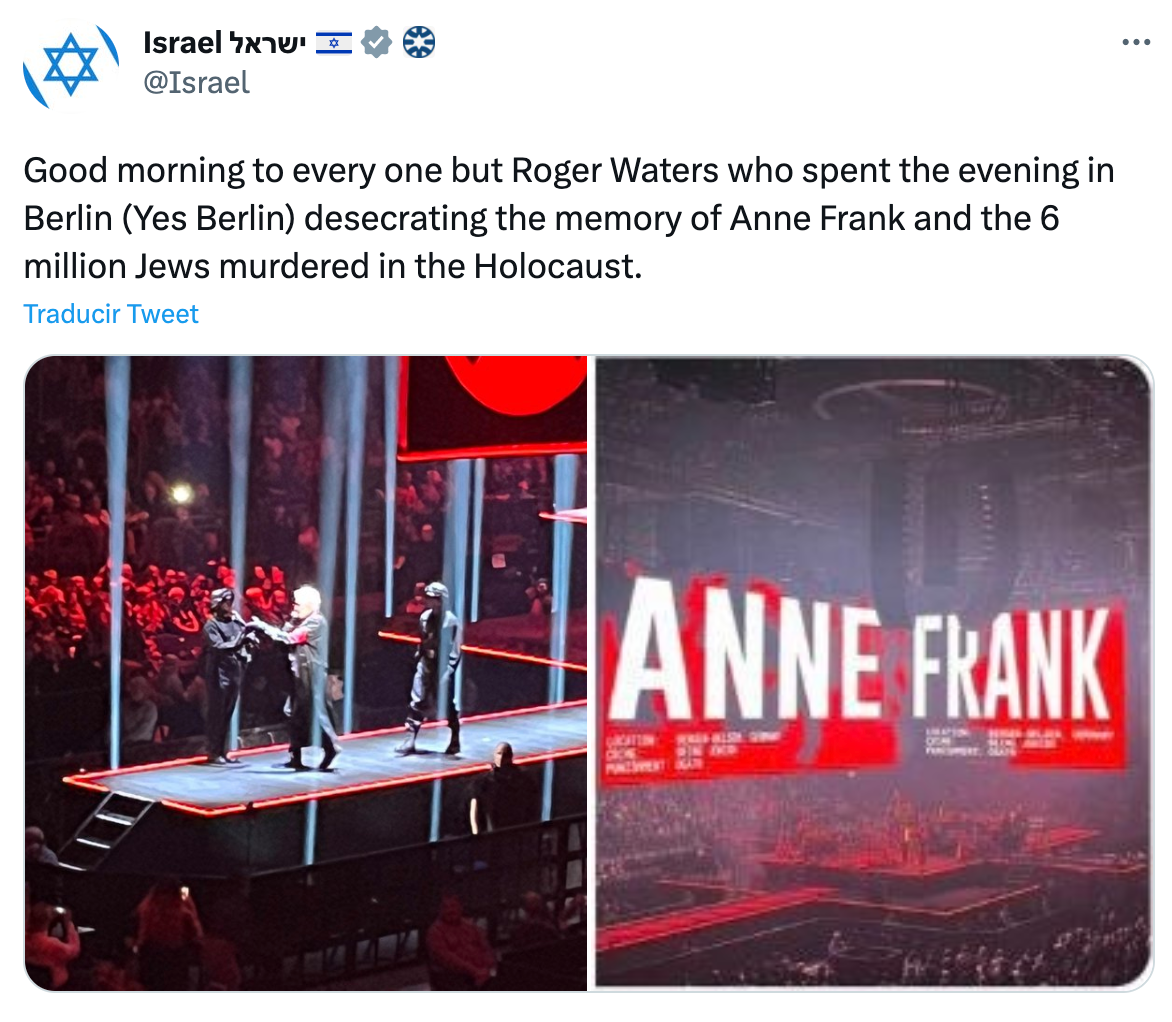Viewport: 1172px width, 1022px height.
Task: Click the Israel display name
Action: pos(182,42)
